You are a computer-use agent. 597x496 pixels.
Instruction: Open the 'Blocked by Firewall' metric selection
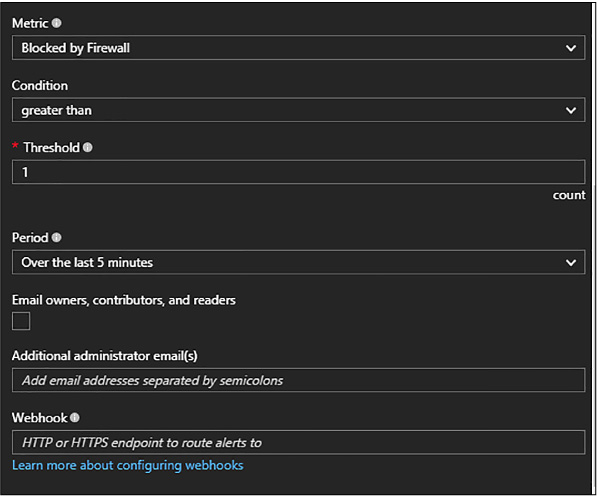[x=298, y=48]
